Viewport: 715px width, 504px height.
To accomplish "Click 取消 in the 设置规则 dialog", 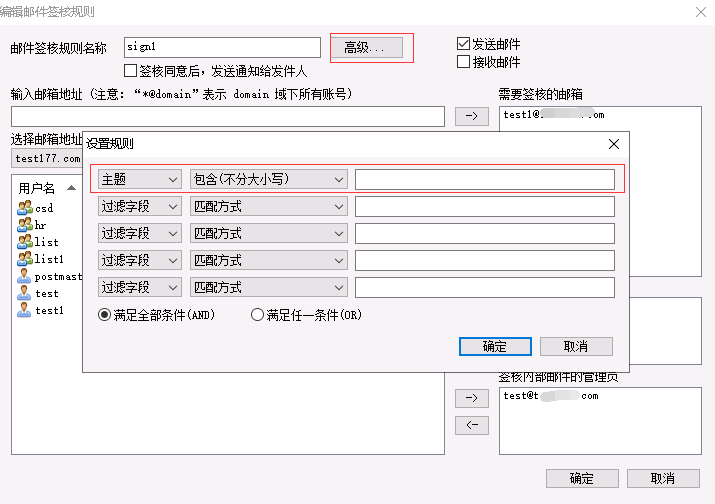I will 576,346.
